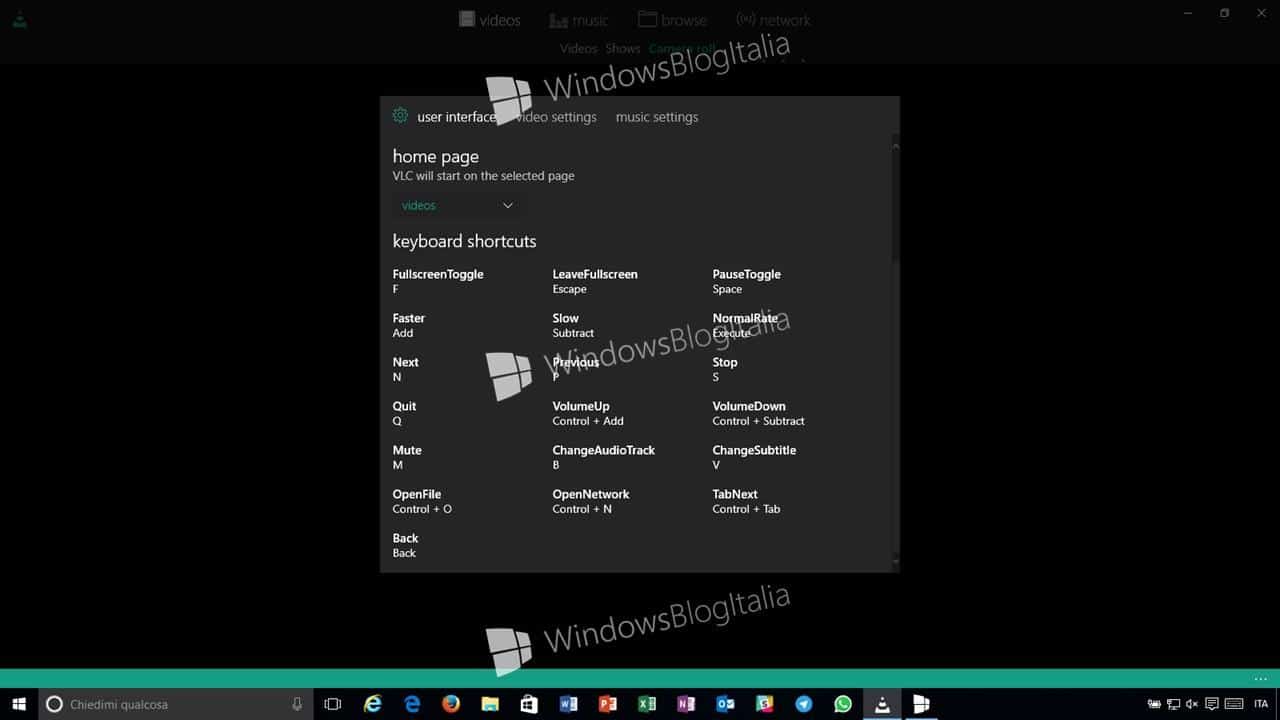Click the 'keyboard shortcuts' heading
The height and width of the screenshot is (720, 1280).
click(x=464, y=241)
